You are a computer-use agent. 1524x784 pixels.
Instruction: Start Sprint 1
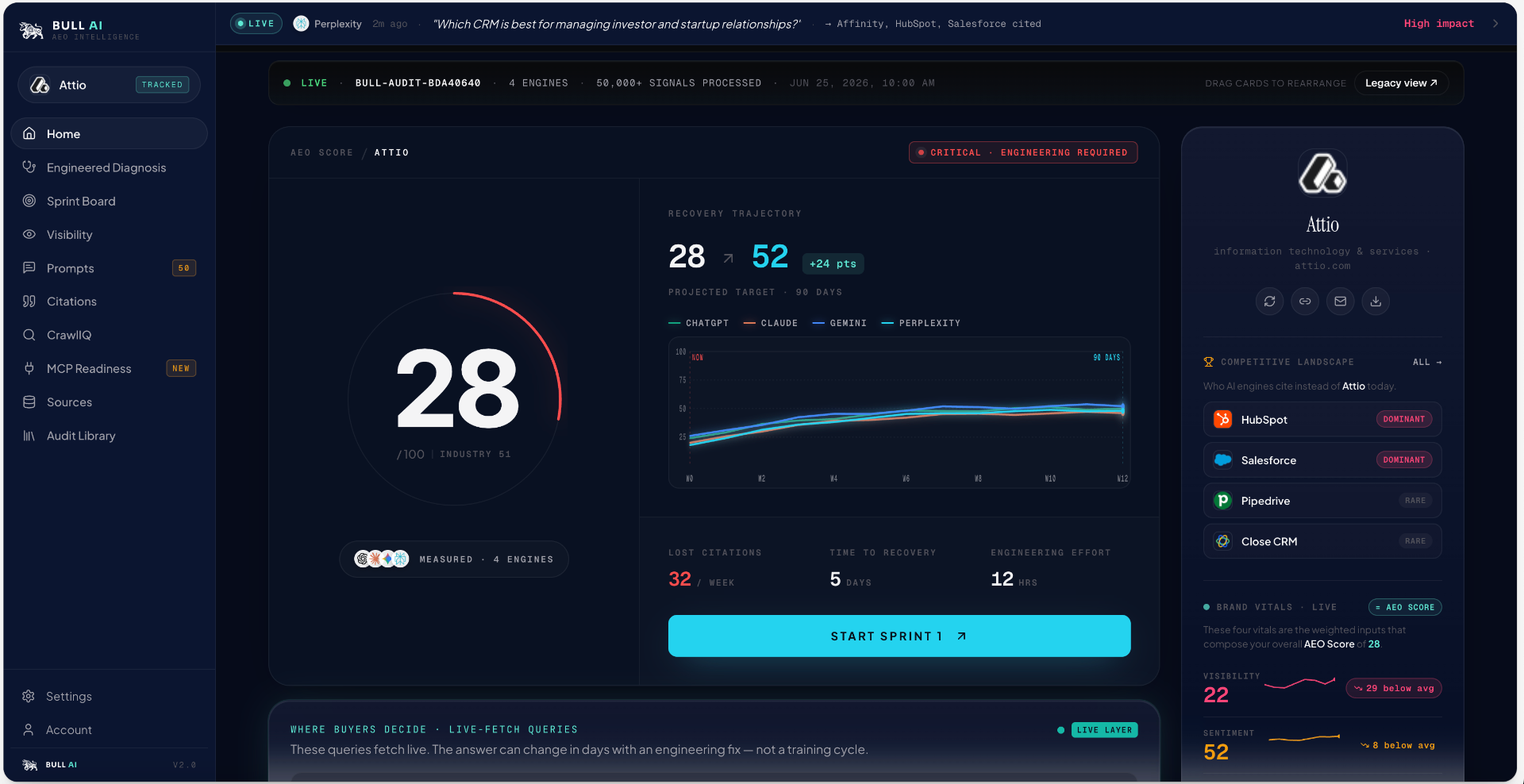tap(899, 636)
